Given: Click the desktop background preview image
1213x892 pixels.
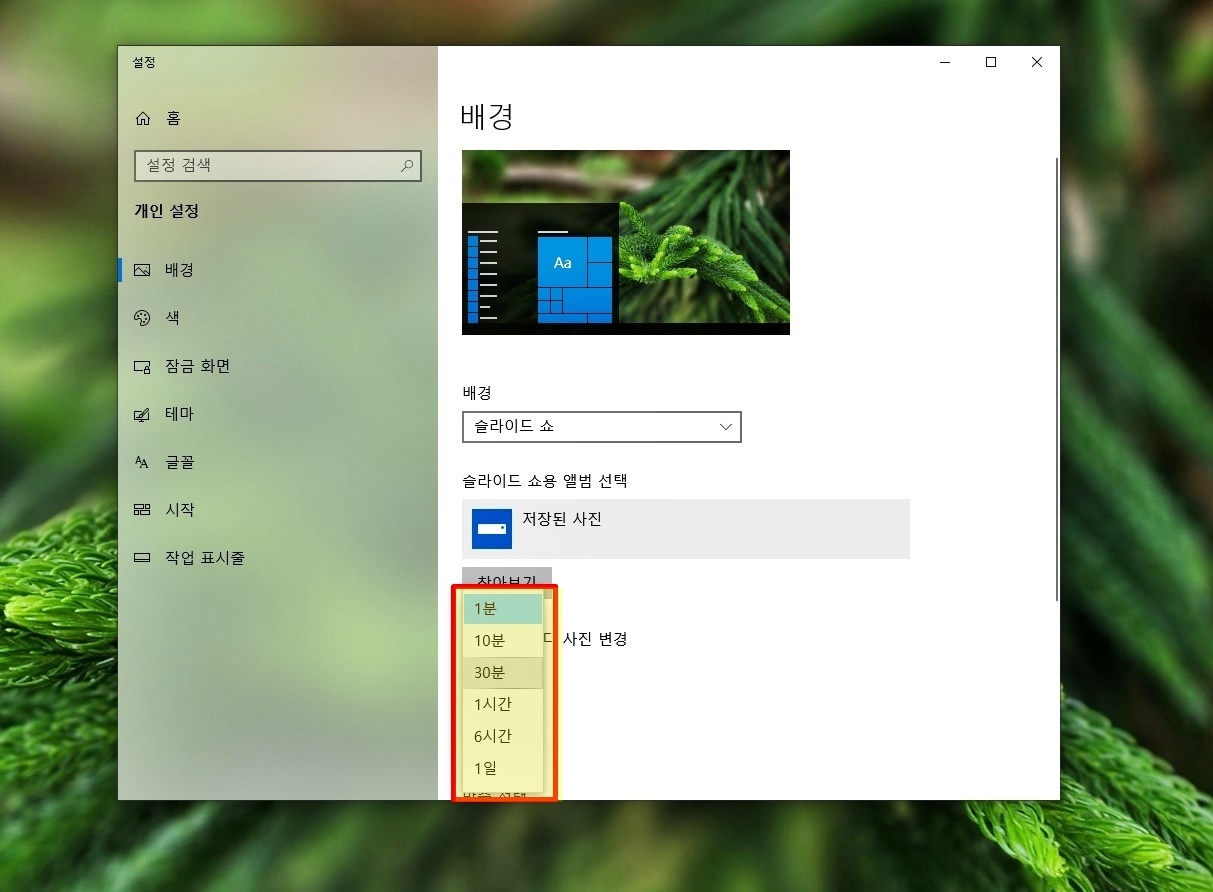Looking at the screenshot, I should (x=626, y=242).
